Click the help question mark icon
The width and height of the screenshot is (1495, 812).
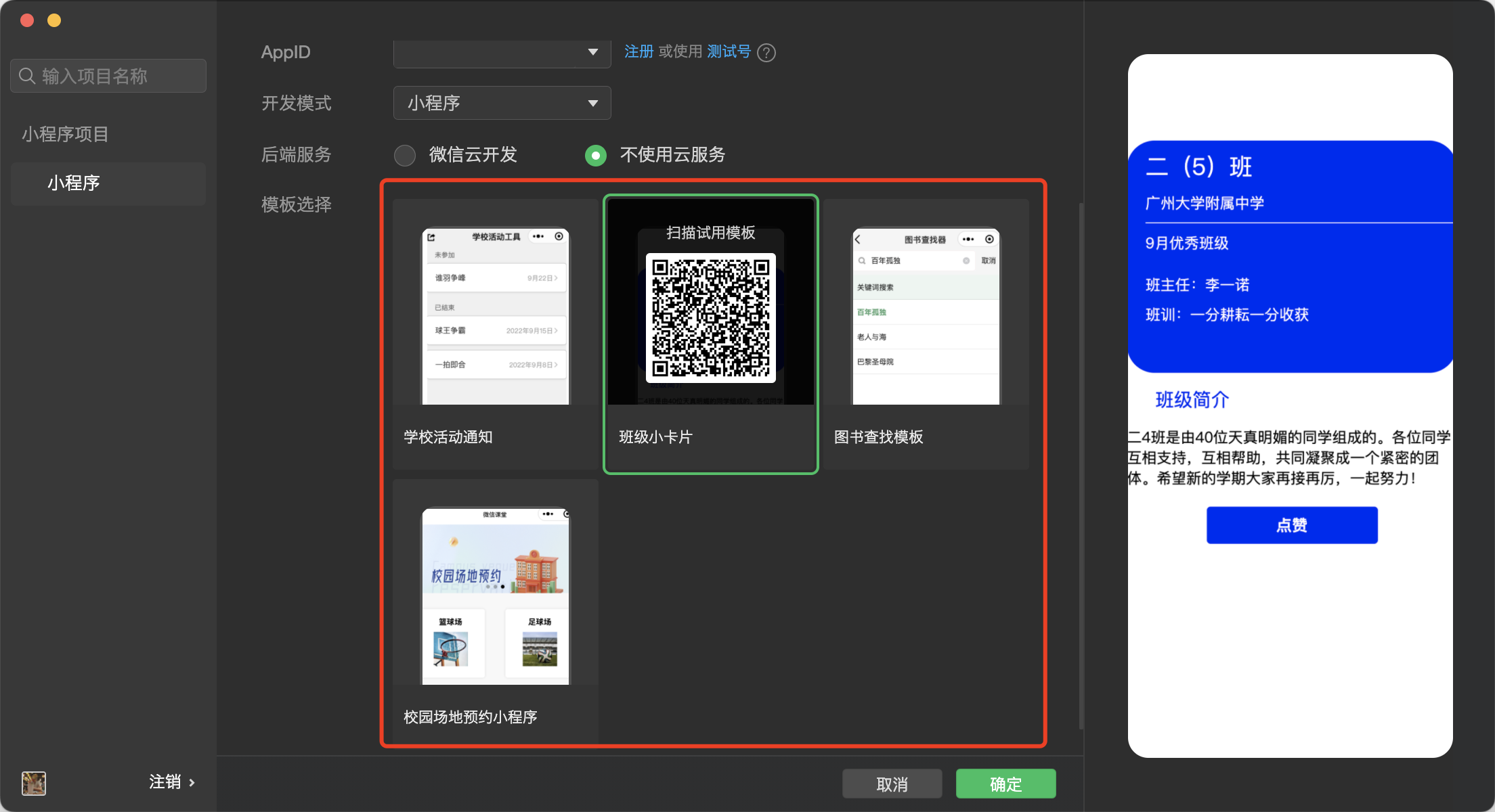(766, 53)
